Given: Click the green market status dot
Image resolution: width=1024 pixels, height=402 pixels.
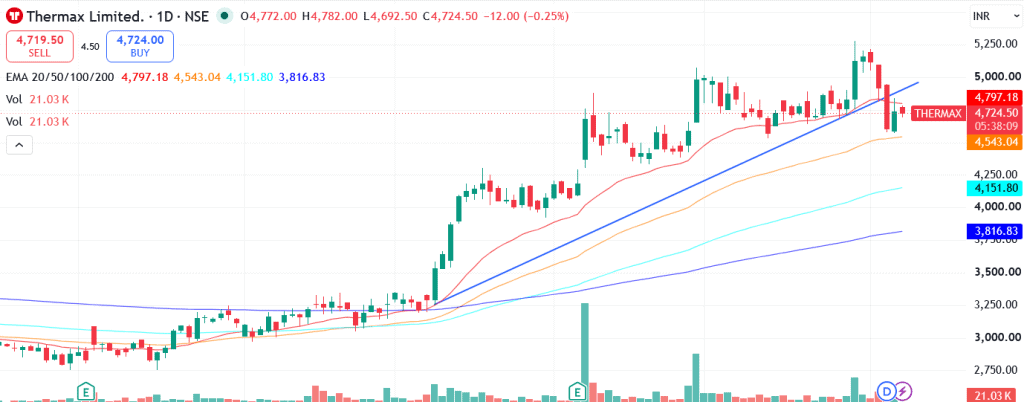Looking at the screenshot, I should (225, 16).
